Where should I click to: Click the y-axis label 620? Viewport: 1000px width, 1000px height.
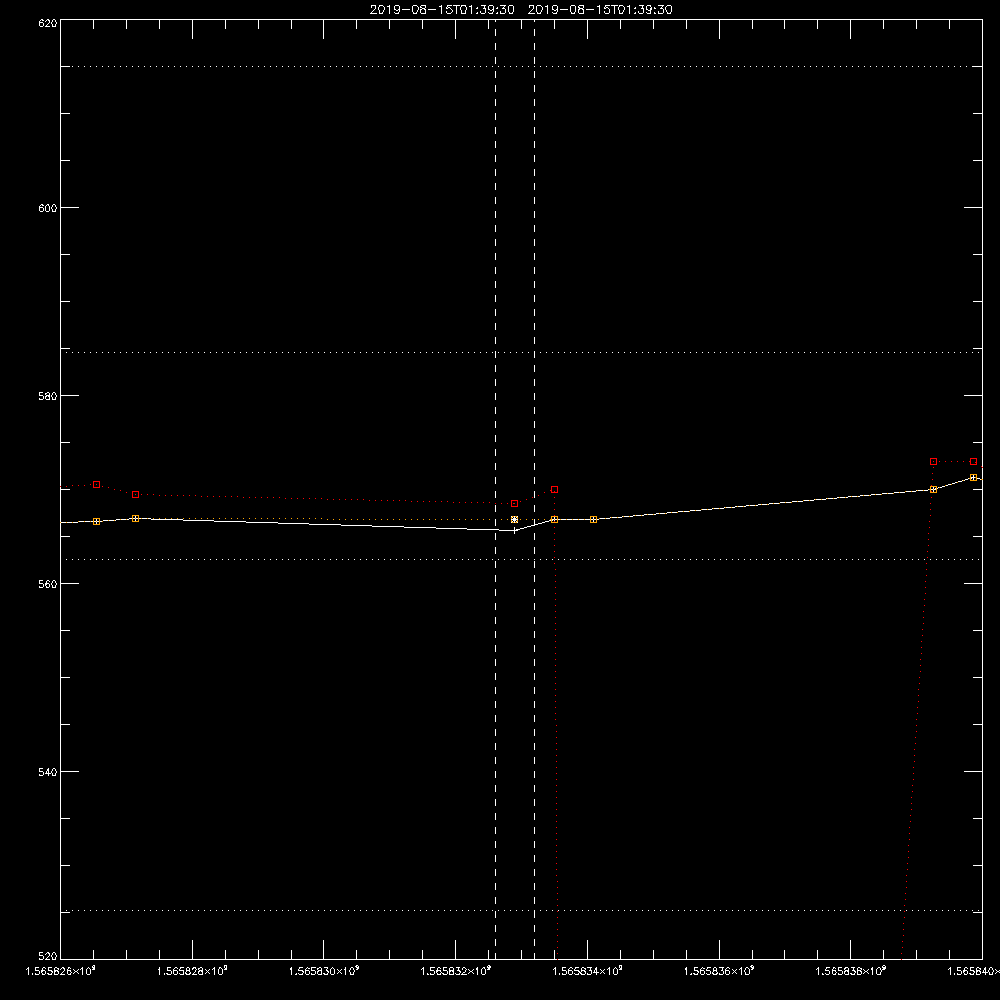[48, 24]
